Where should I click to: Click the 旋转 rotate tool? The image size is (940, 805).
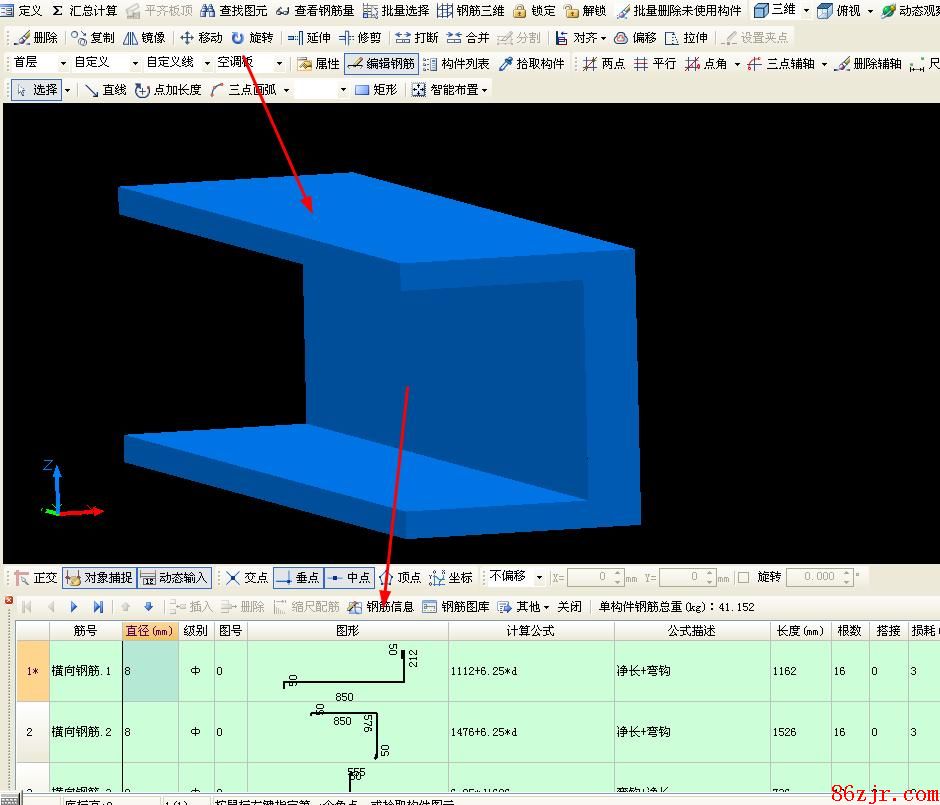(x=252, y=38)
